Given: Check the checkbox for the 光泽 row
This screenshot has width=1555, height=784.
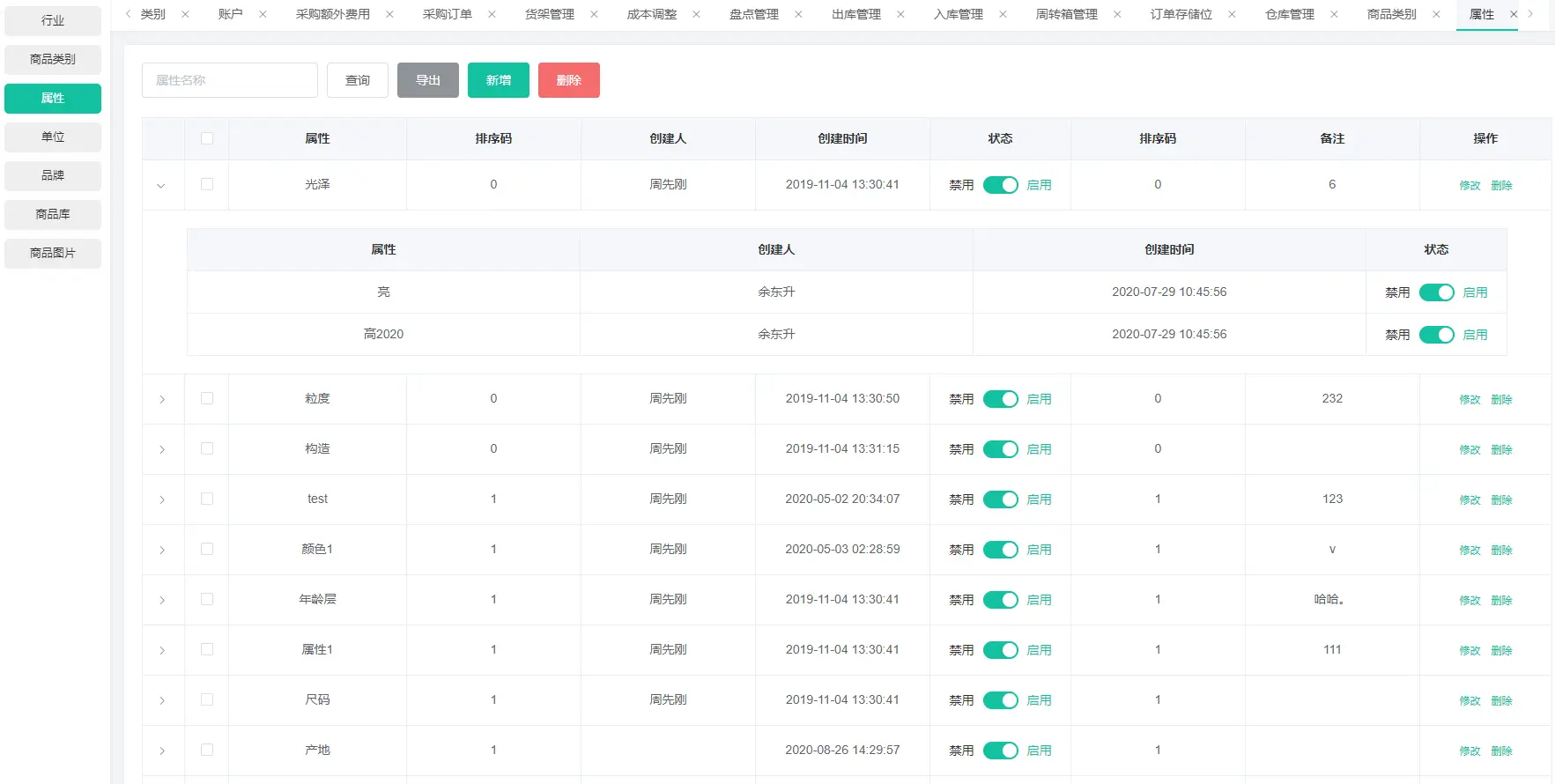Looking at the screenshot, I should click(207, 184).
